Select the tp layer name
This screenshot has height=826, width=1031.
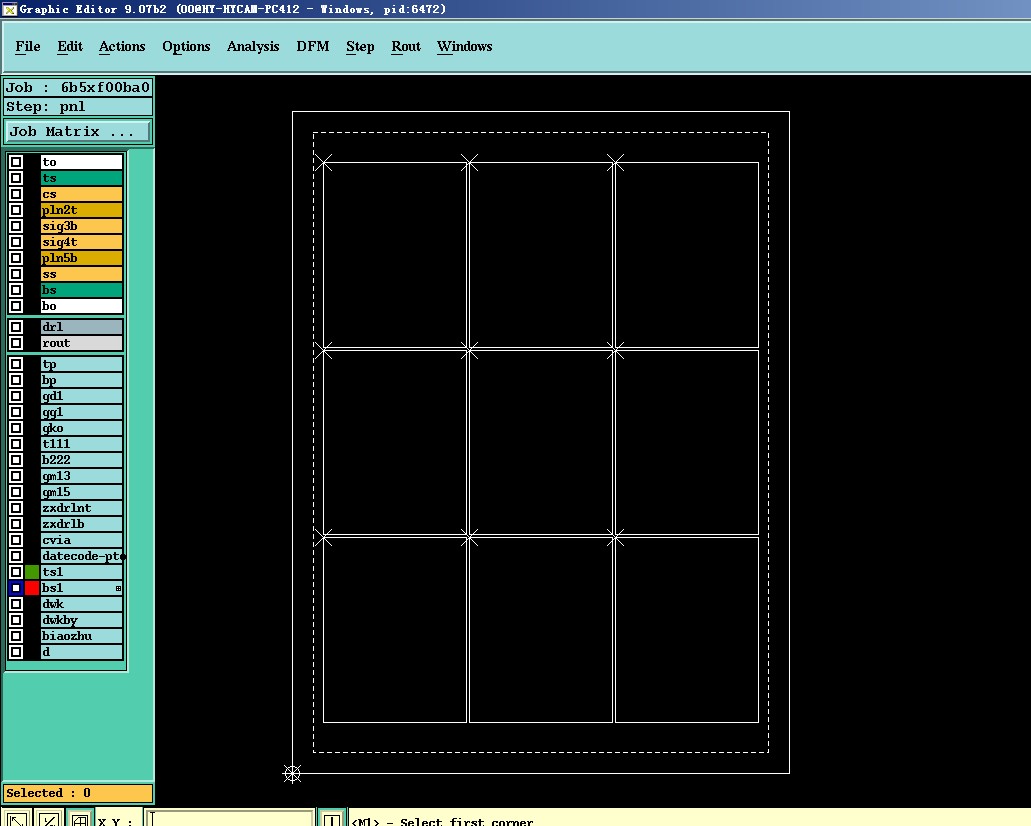click(x=82, y=364)
